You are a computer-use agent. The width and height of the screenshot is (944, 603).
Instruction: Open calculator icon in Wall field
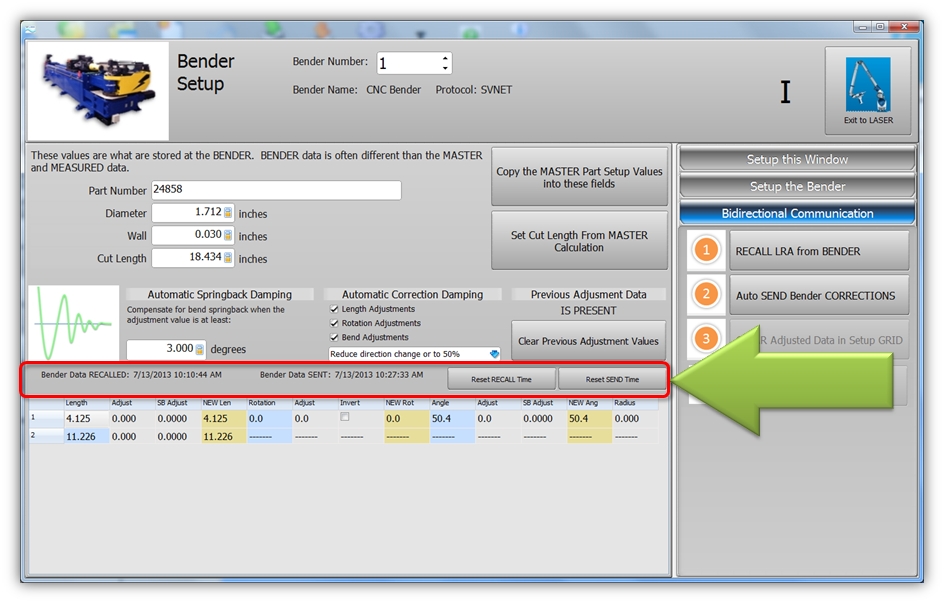[228, 236]
